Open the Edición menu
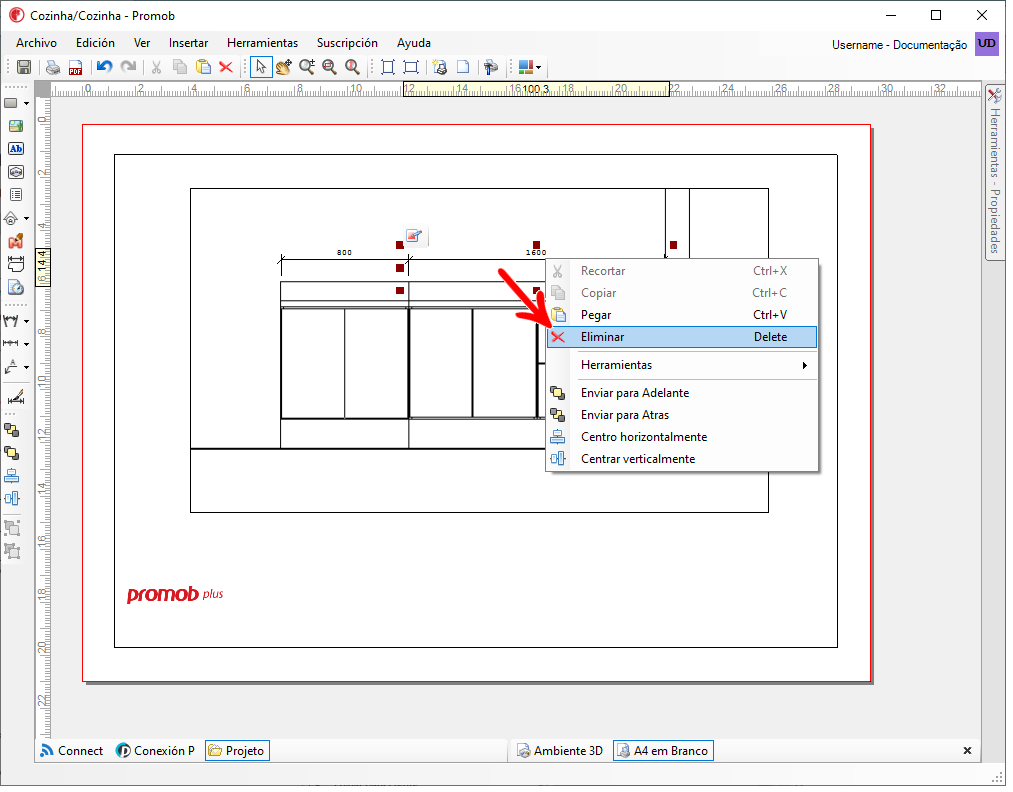 95,43
